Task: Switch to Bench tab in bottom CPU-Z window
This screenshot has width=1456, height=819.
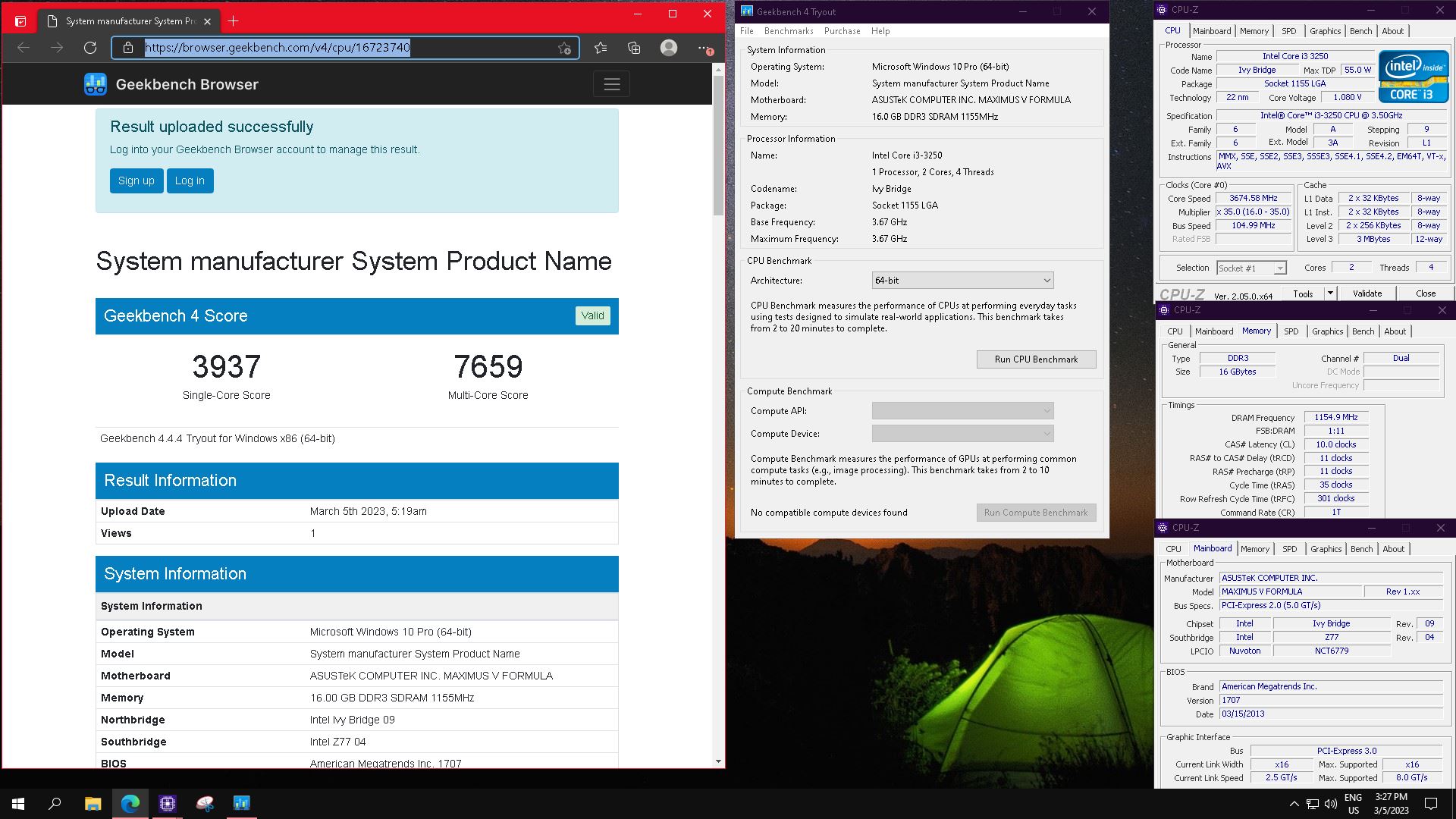Action: click(1361, 549)
